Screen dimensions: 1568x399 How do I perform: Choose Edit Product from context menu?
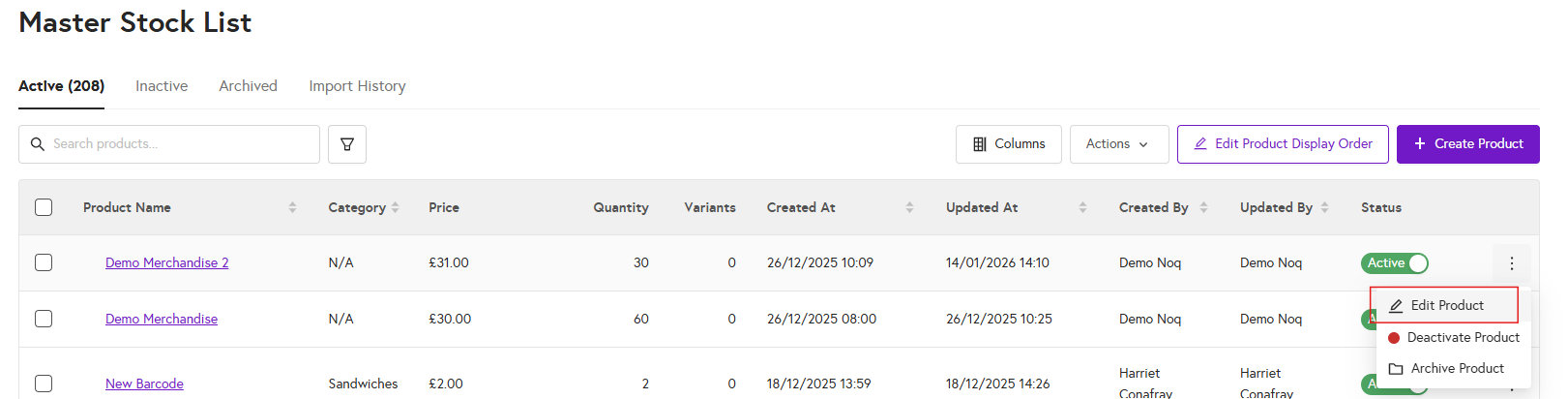click(1446, 305)
